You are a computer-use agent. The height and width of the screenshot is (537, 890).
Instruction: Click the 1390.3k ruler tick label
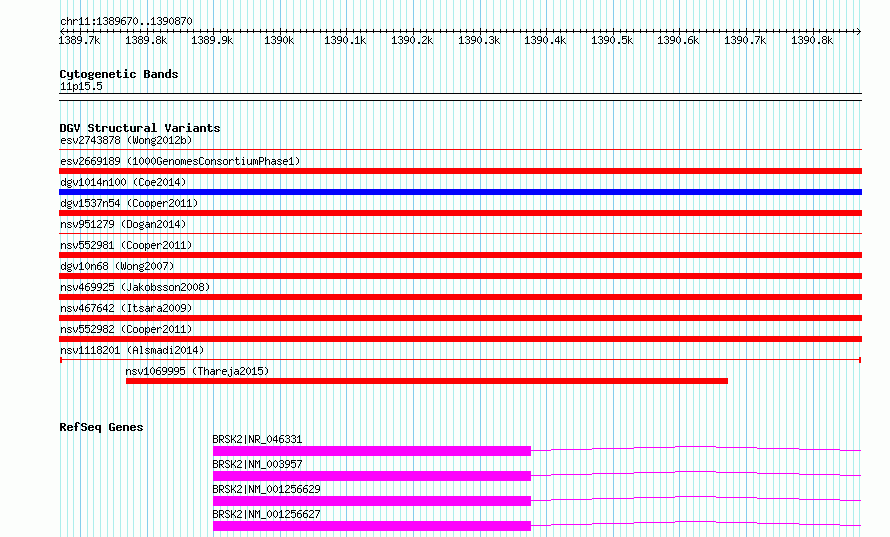479,40
